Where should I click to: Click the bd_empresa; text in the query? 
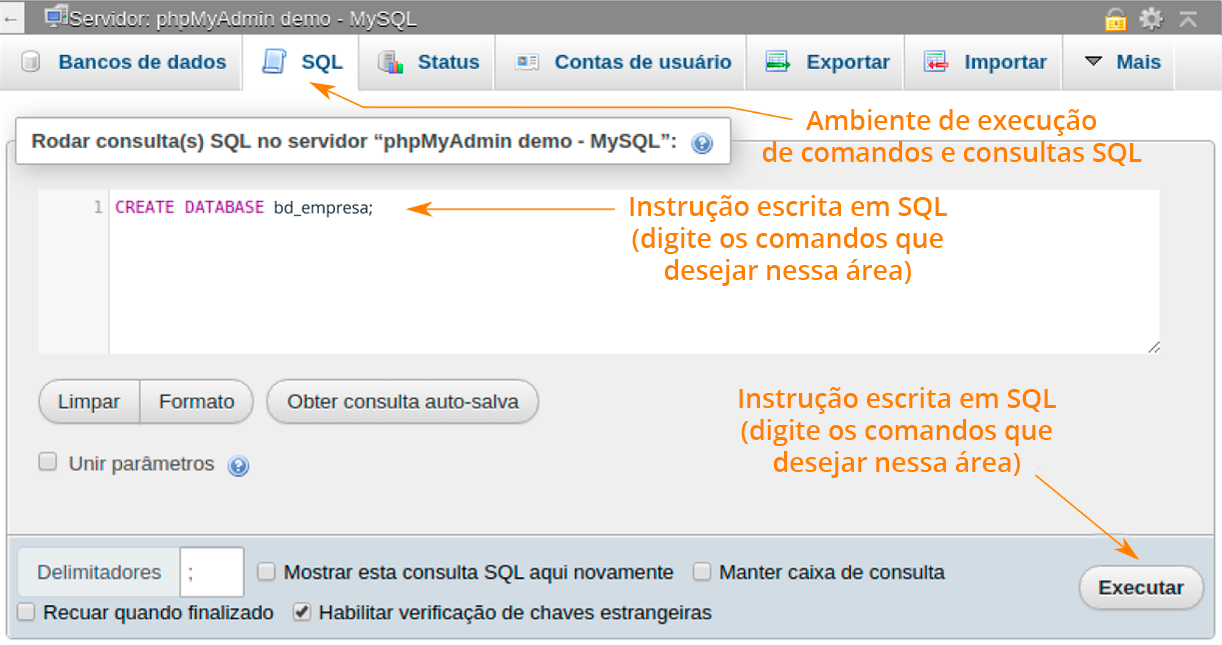pyautogui.click(x=323, y=208)
